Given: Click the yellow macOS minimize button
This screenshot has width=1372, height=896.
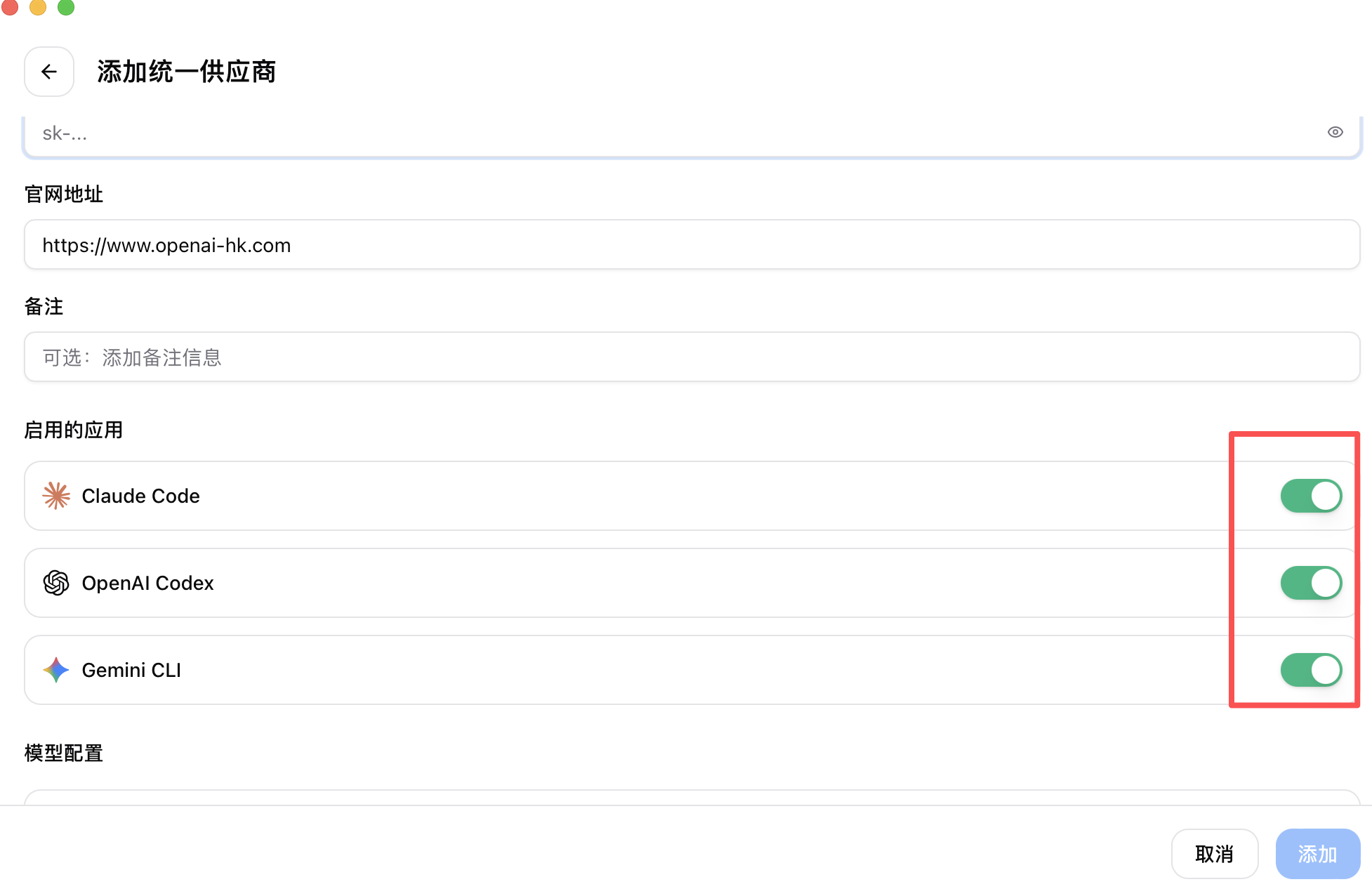Looking at the screenshot, I should tap(37, 8).
